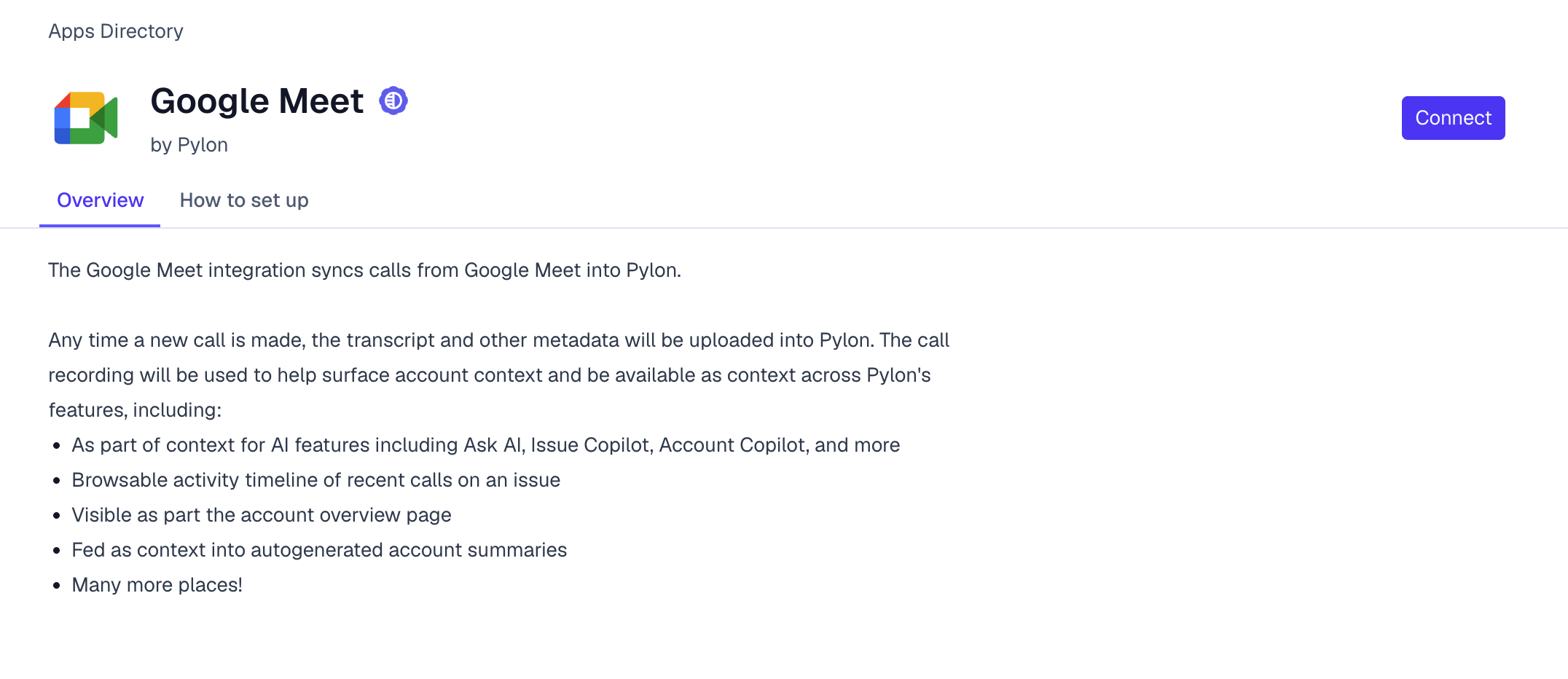Click the 'features, including:' text
Image resolution: width=1568 pixels, height=679 pixels.
click(x=135, y=410)
